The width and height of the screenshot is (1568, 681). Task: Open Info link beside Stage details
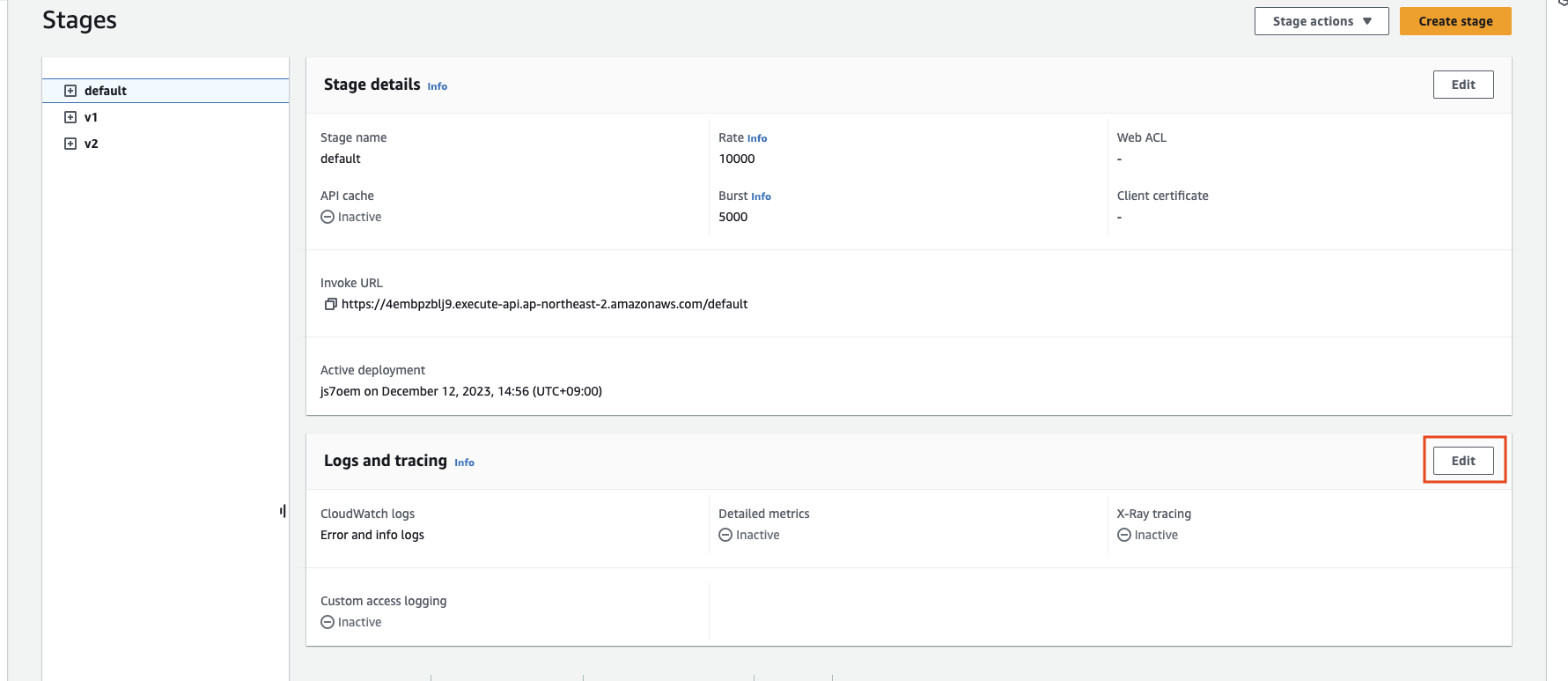click(438, 86)
